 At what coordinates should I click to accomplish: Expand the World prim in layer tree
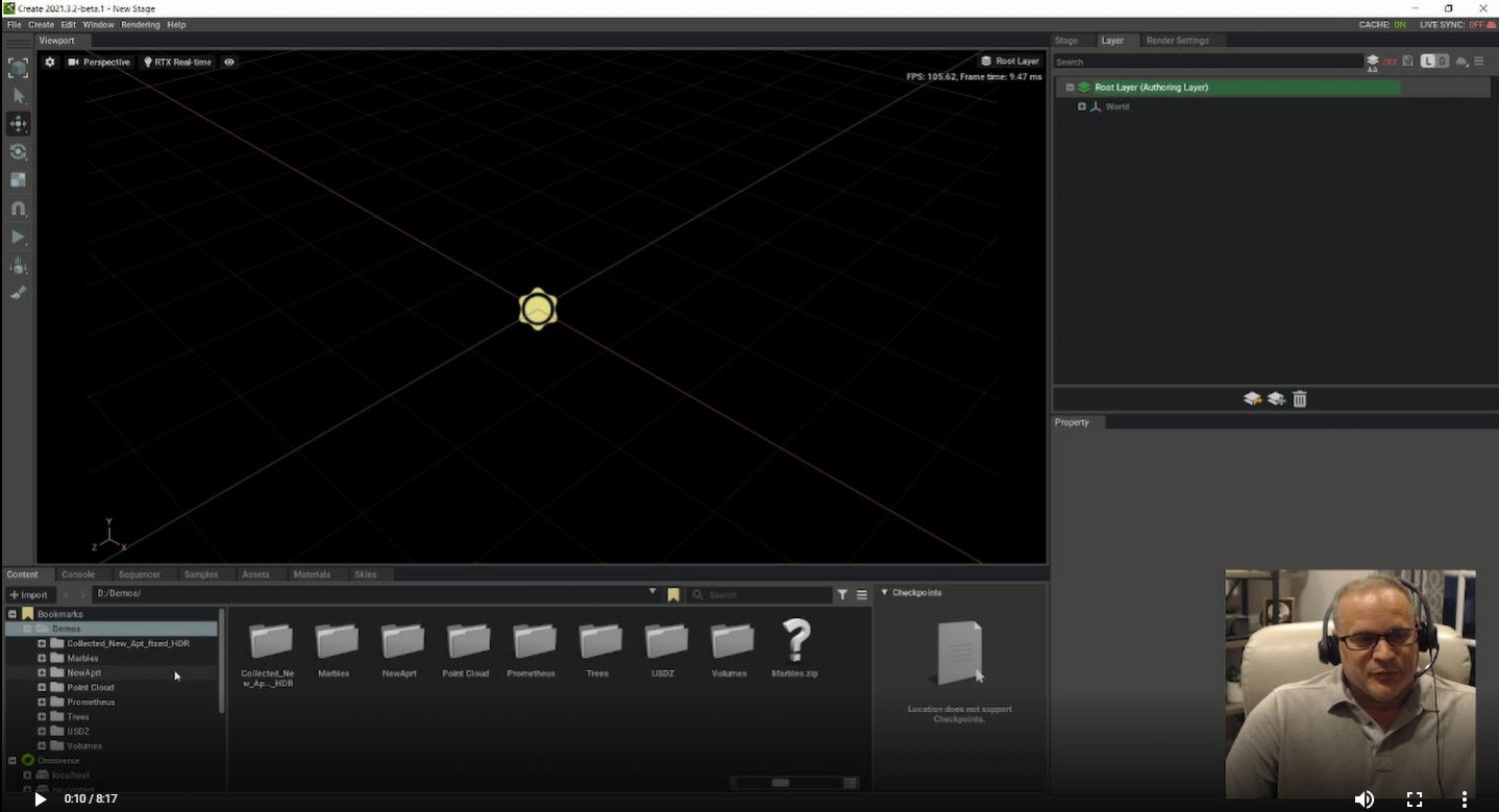click(x=1081, y=107)
